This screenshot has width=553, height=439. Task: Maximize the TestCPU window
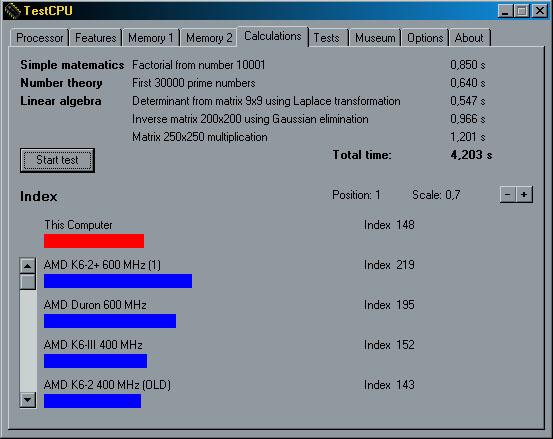(x=521, y=11)
